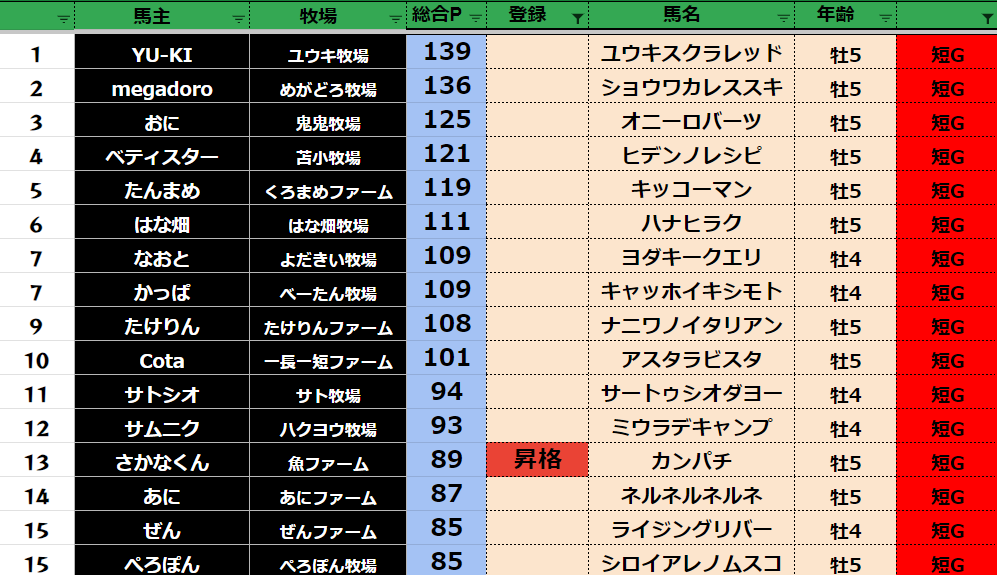
Task: Open the 馬主 column filter icon
Action: pyautogui.click(x=238, y=18)
